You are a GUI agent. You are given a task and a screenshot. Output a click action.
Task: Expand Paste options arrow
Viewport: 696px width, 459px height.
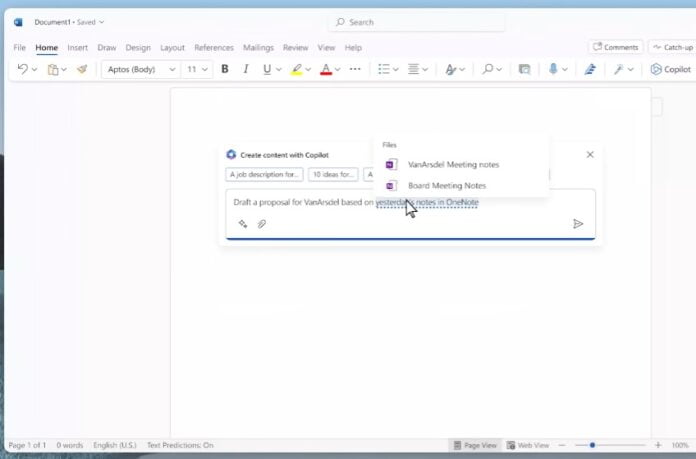point(64,69)
